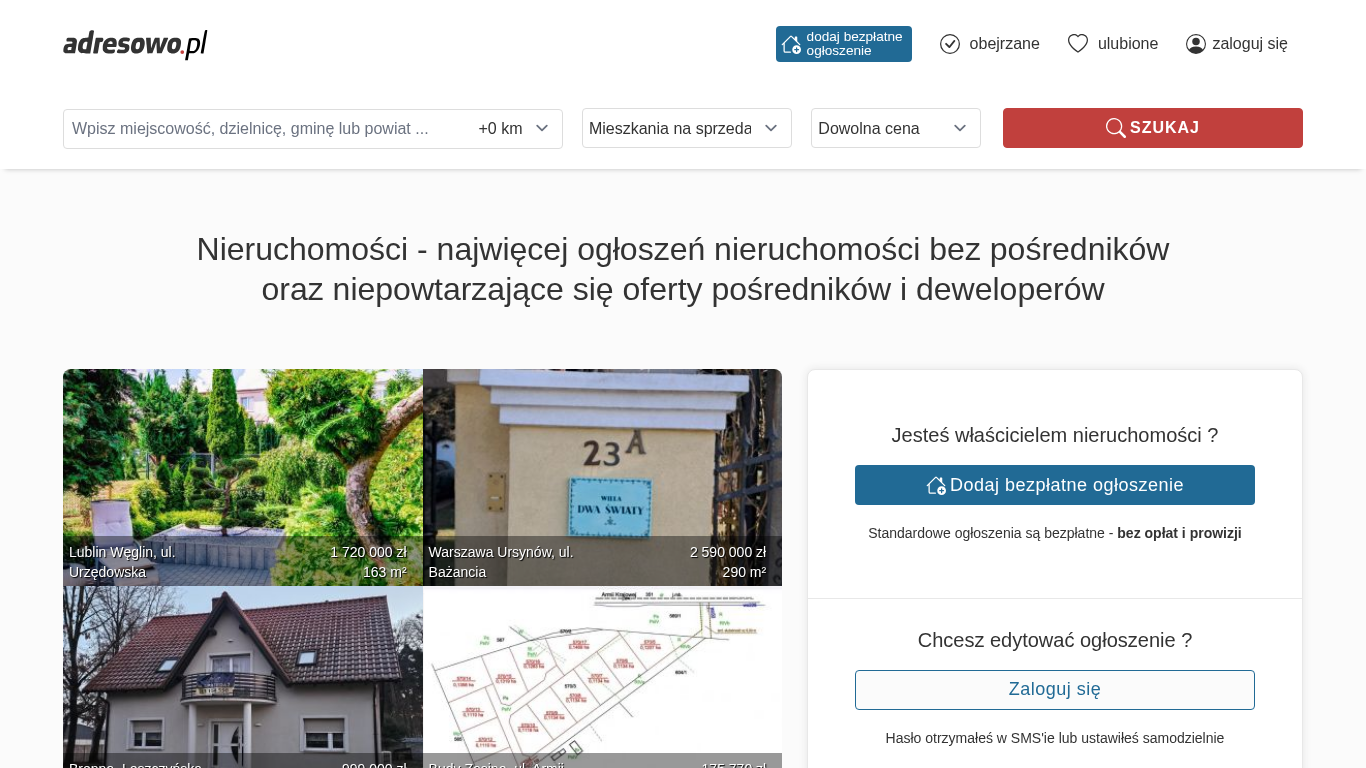1366x768 pixels.
Task: Focus the location search input field
Action: [265, 129]
